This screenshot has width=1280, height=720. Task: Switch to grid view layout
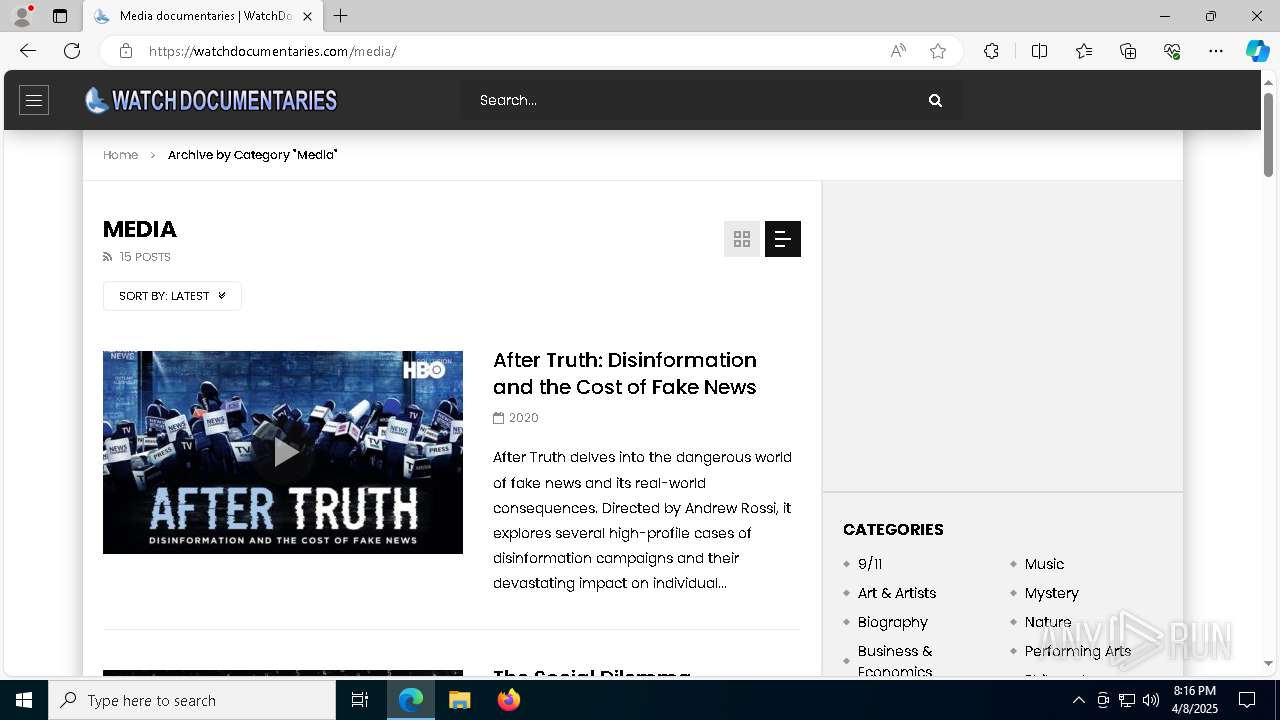click(x=742, y=239)
